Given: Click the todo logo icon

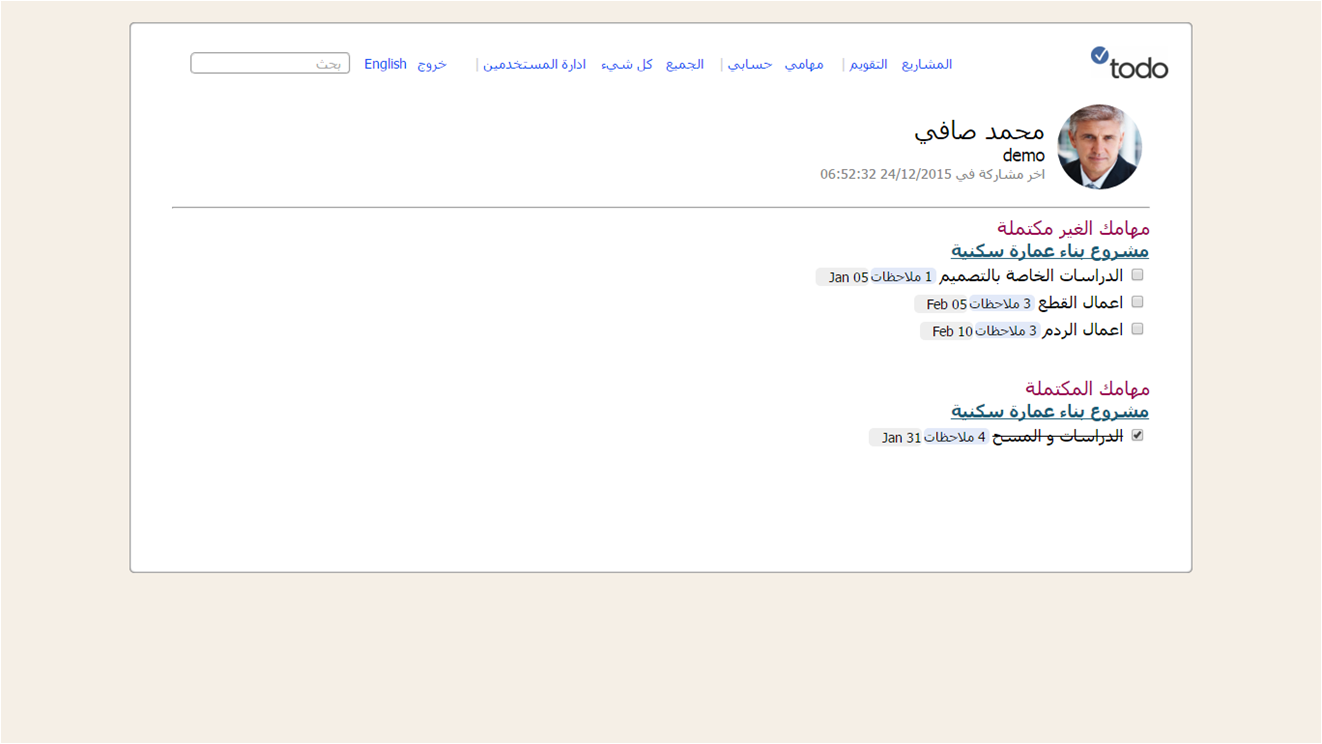Looking at the screenshot, I should [1128, 64].
